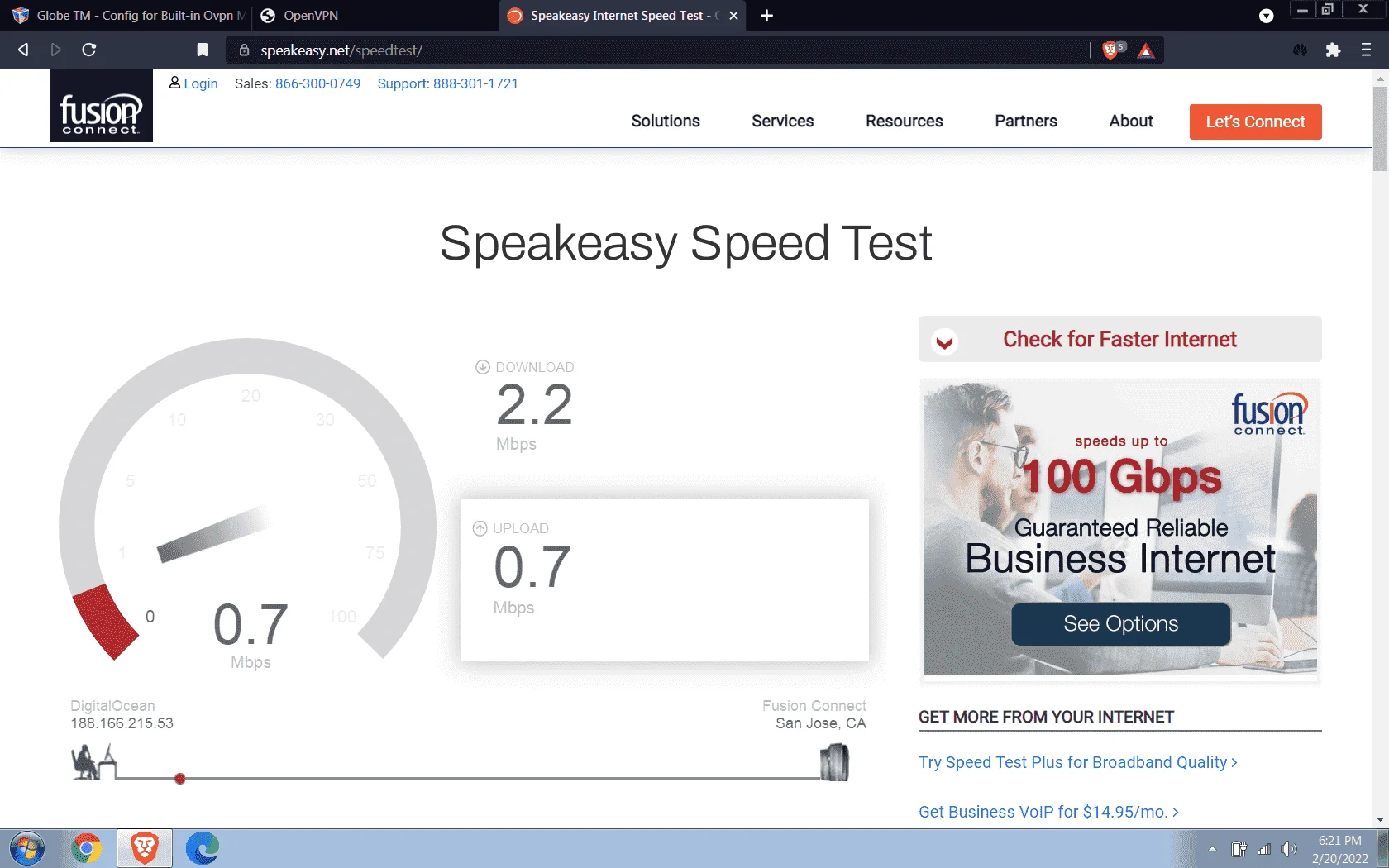1389x868 pixels.
Task: Launch Google Chrome from the taskbar
Action: tap(86, 848)
